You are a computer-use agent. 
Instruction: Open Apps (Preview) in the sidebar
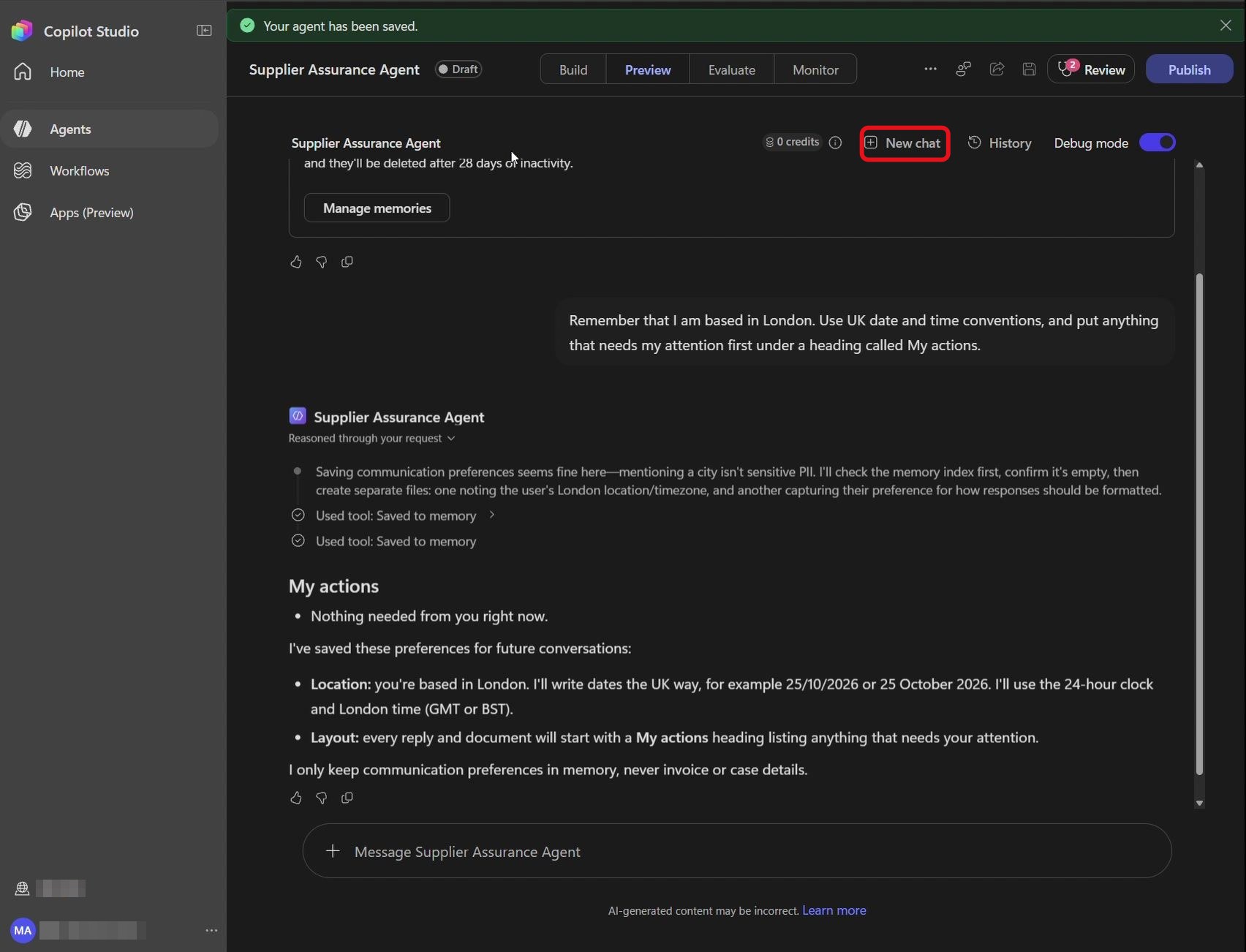(x=110, y=212)
